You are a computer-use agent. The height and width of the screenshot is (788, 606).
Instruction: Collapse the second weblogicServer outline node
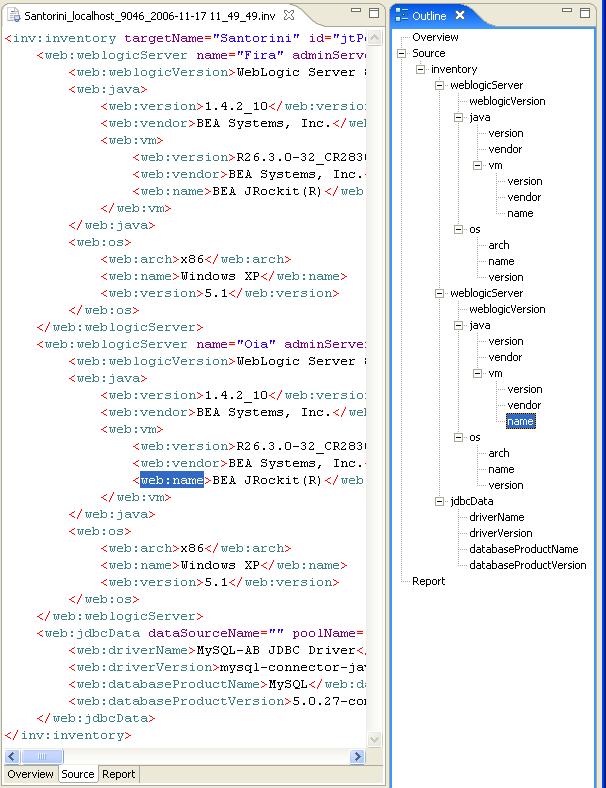[440, 293]
